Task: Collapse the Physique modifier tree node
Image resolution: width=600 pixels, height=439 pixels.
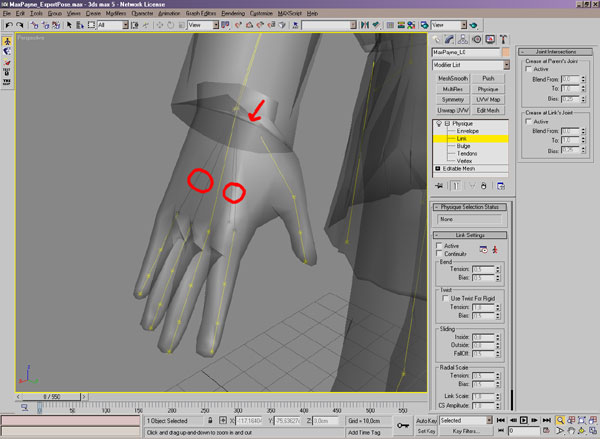Action: [x=447, y=124]
